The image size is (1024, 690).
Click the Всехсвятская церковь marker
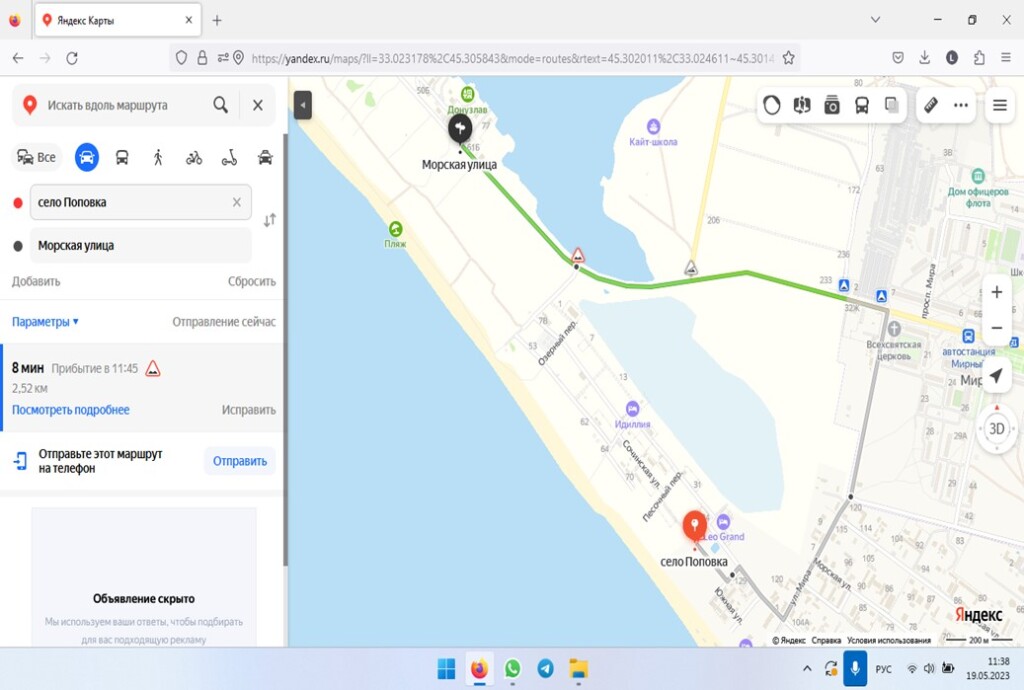pos(894,329)
